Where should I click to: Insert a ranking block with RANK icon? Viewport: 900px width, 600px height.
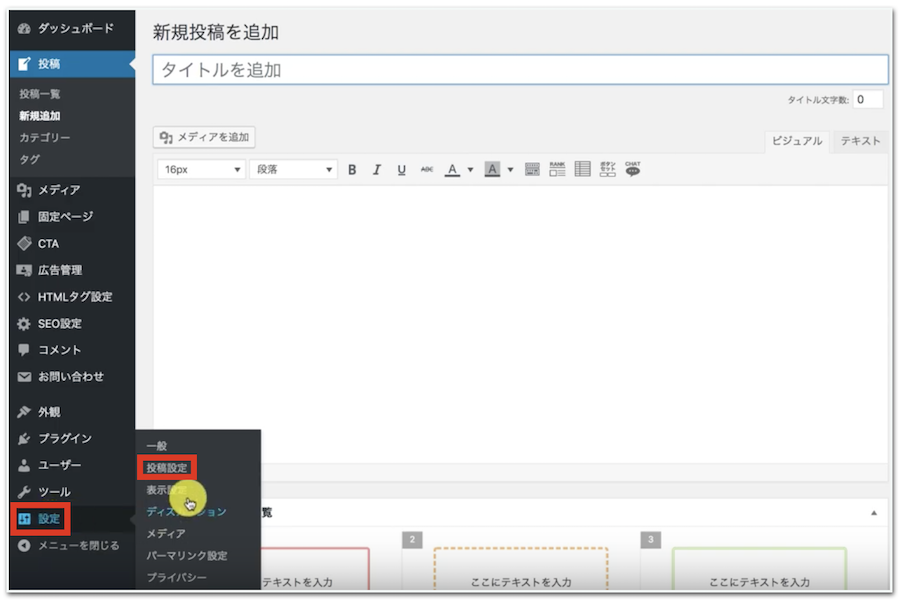click(x=557, y=169)
